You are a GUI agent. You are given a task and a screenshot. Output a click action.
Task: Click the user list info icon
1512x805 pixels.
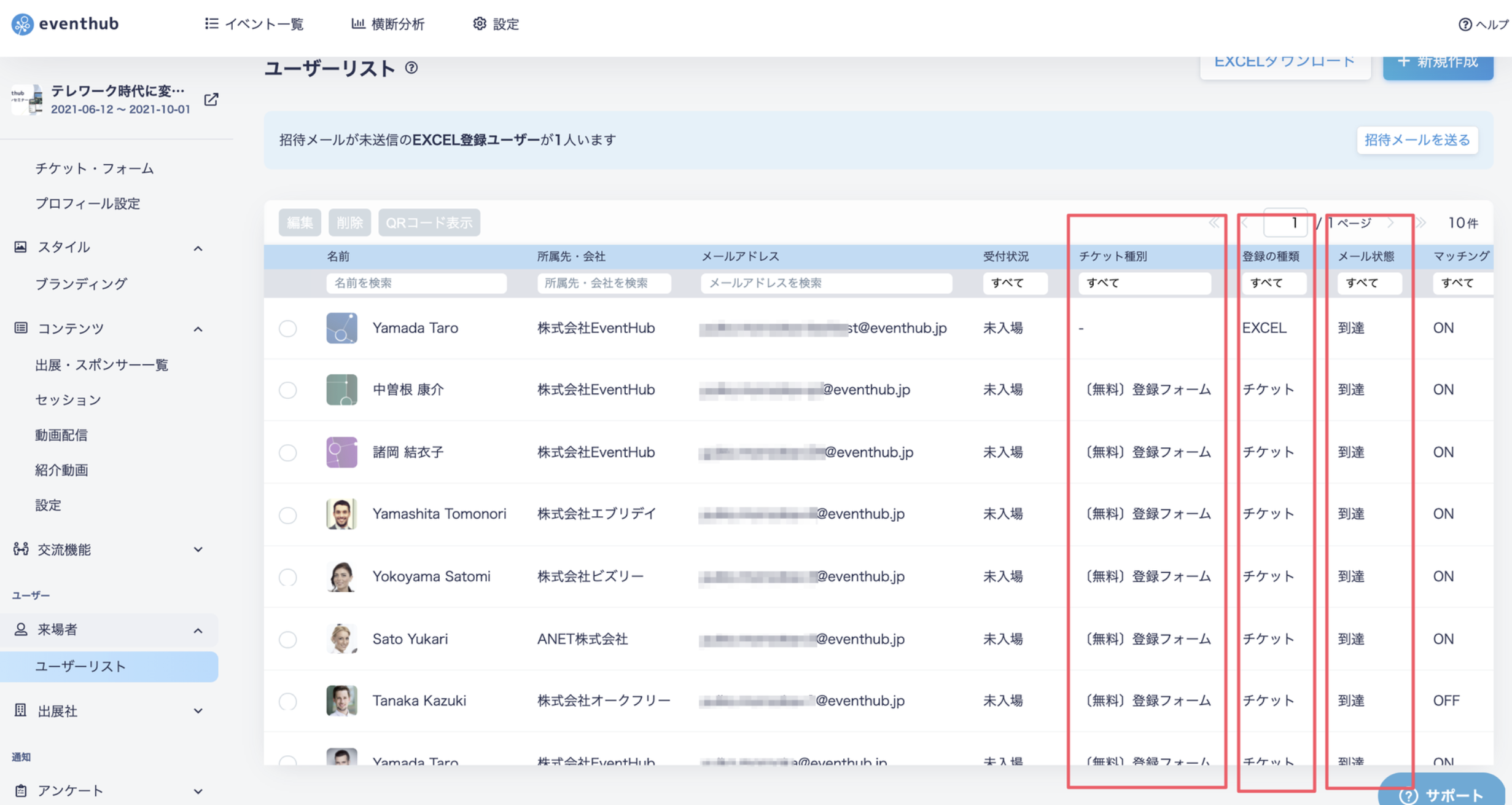[x=411, y=68]
